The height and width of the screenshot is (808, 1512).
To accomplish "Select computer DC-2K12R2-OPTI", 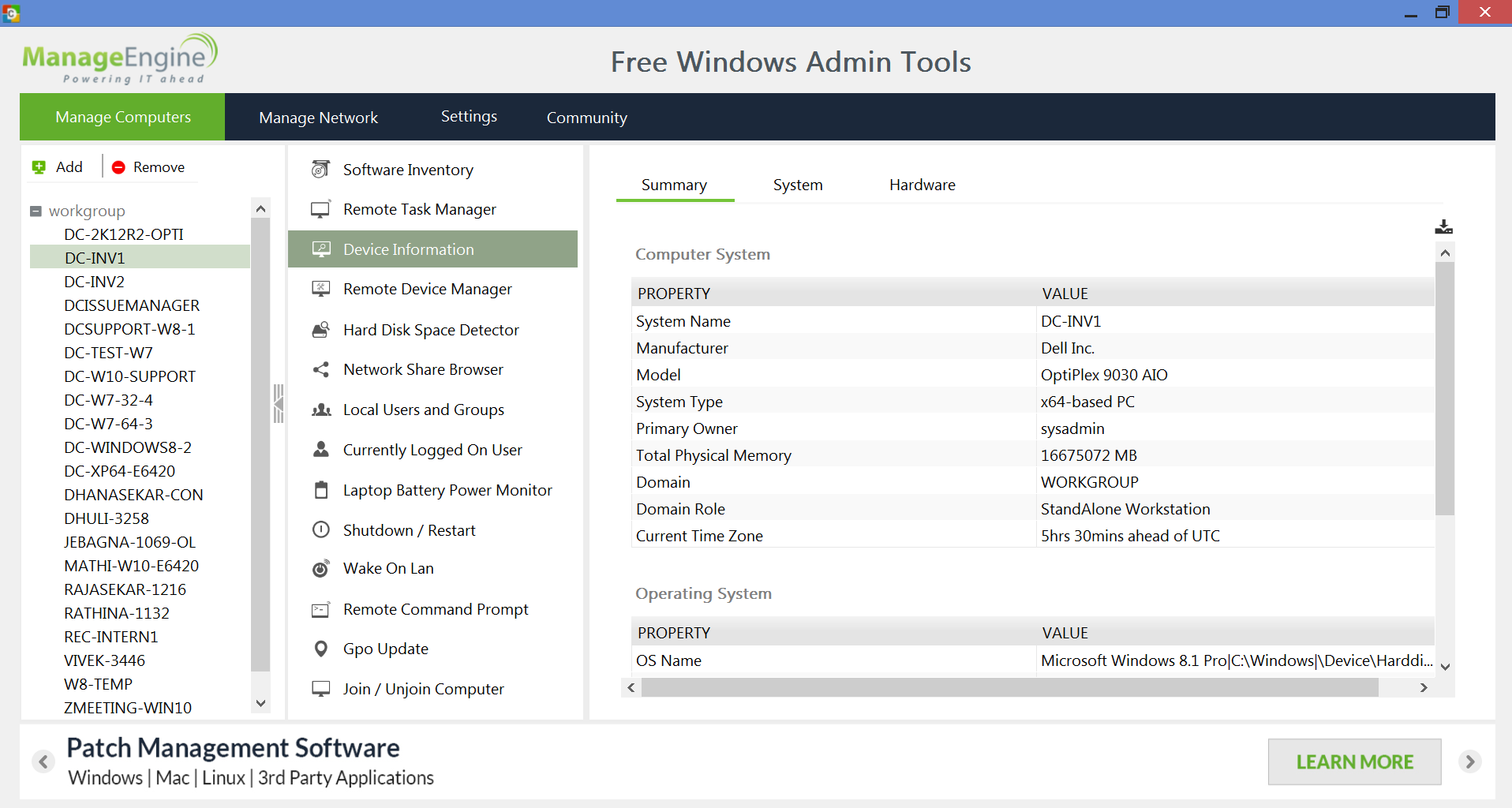I will 124,234.
